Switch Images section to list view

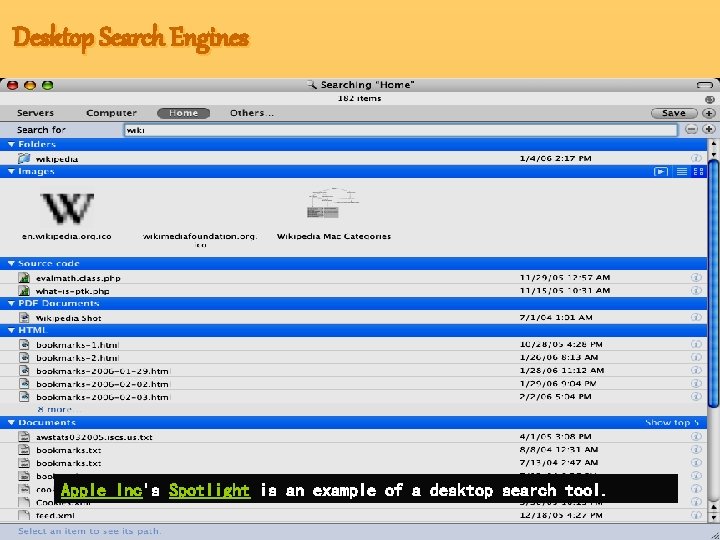click(x=682, y=172)
